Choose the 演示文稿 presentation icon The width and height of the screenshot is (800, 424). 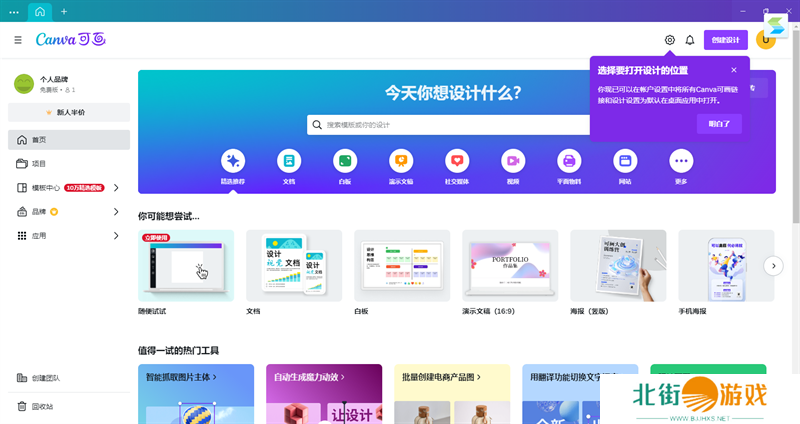click(401, 161)
